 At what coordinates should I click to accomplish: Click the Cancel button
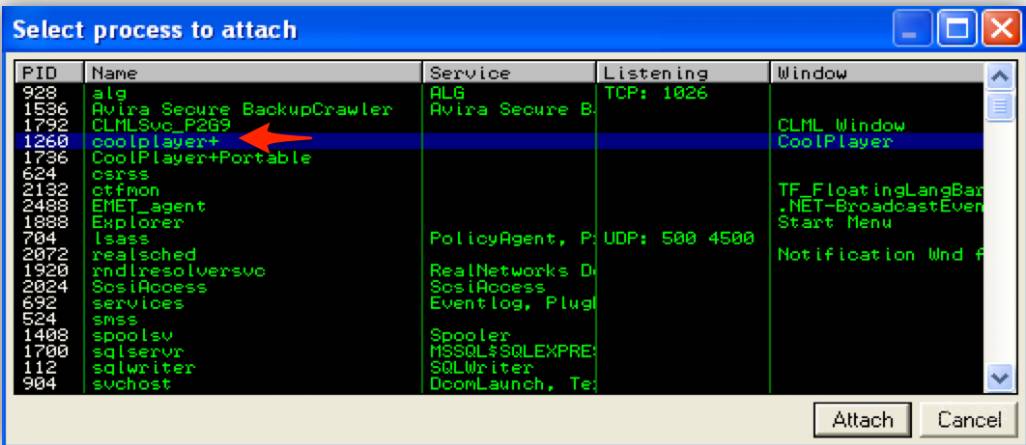[969, 419]
